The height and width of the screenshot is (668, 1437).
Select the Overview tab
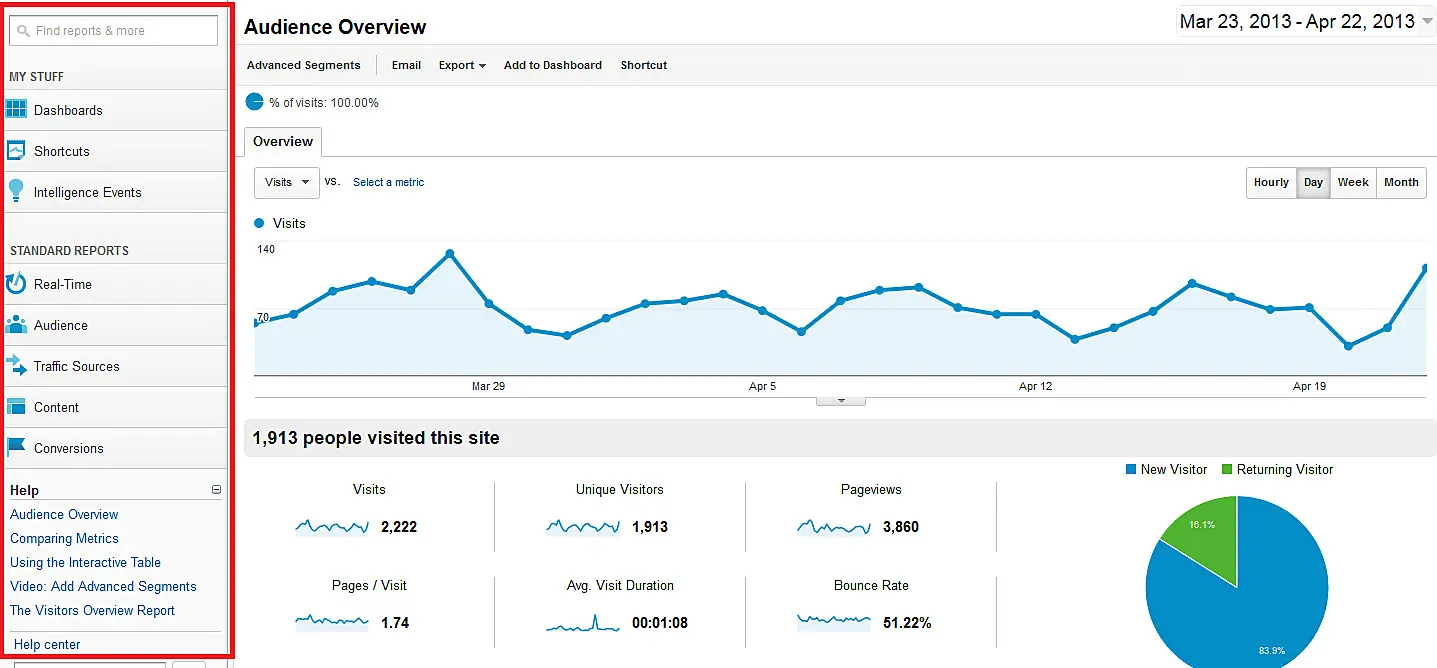(283, 141)
